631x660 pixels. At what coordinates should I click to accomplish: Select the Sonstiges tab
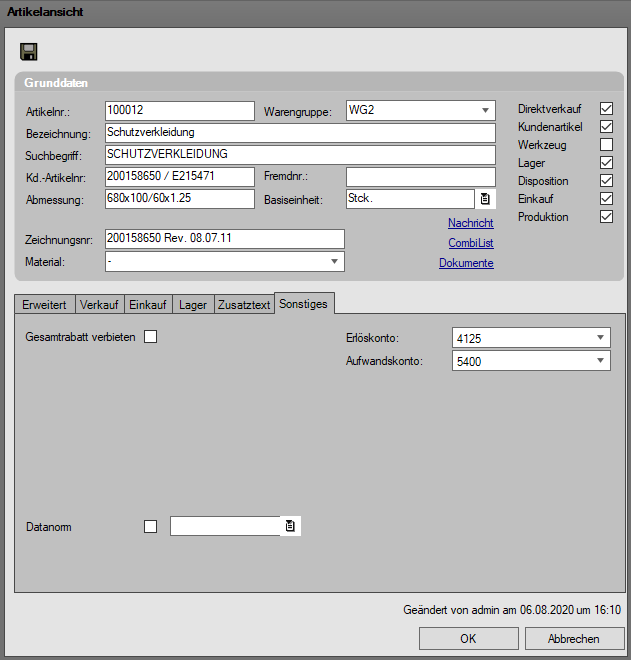click(304, 303)
